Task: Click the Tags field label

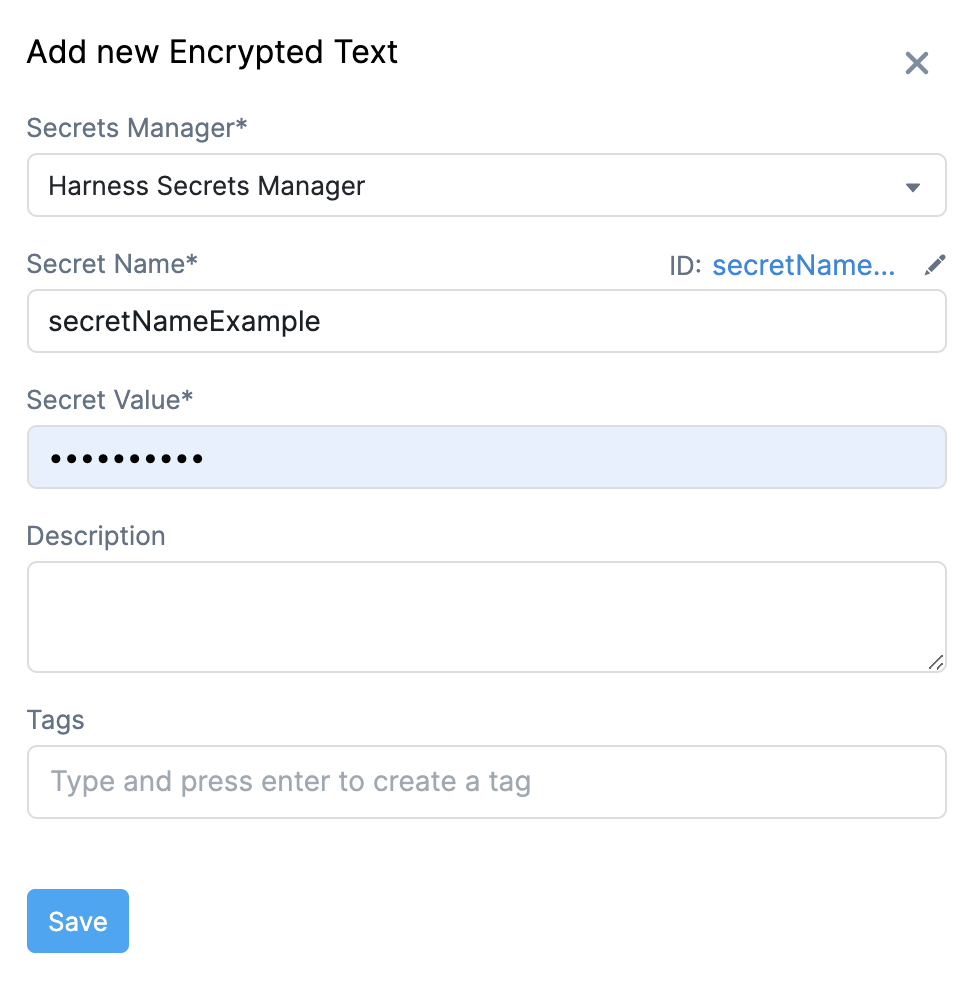Action: (x=55, y=720)
